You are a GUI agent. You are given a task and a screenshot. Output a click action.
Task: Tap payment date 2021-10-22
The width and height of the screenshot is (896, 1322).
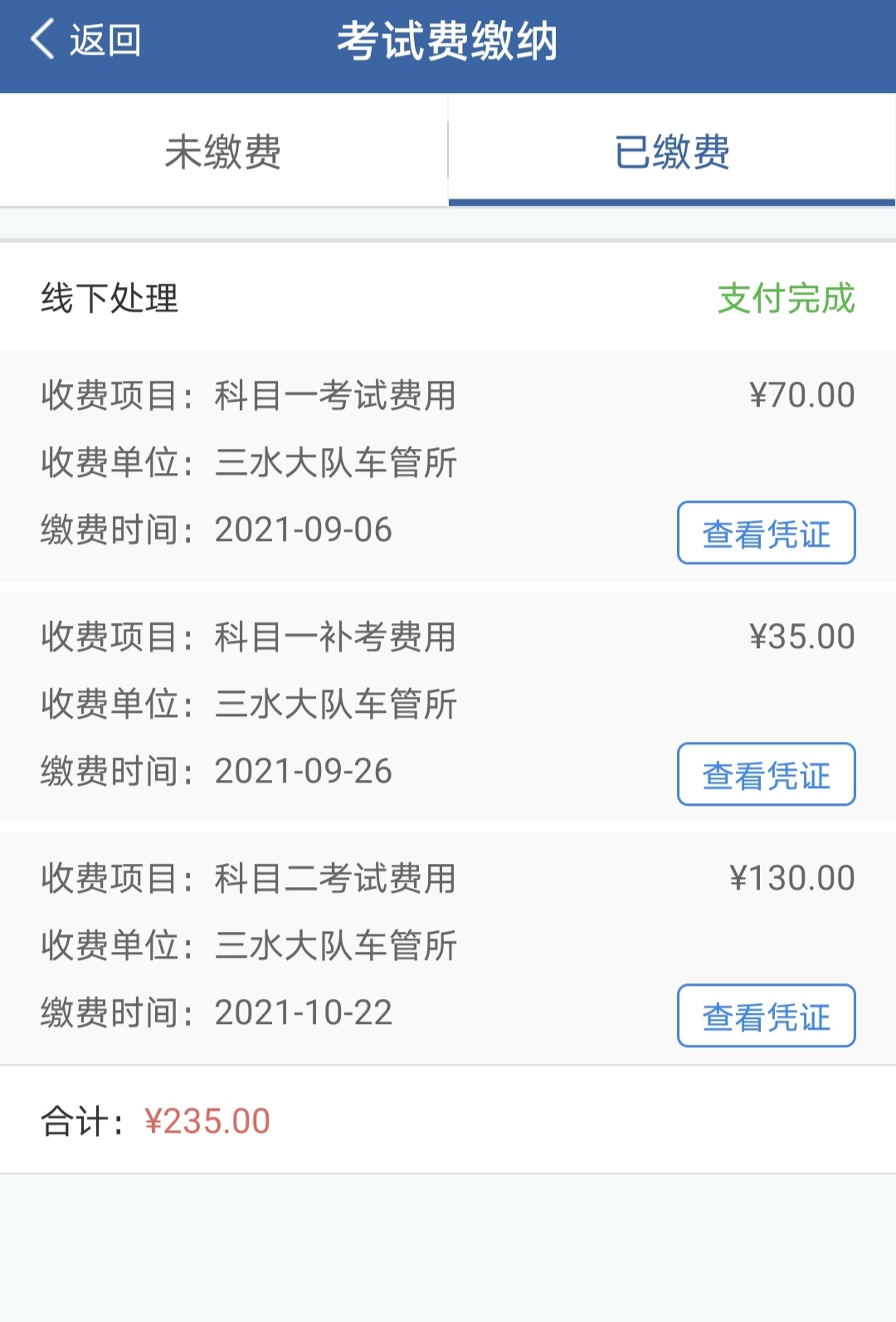coord(303,1013)
